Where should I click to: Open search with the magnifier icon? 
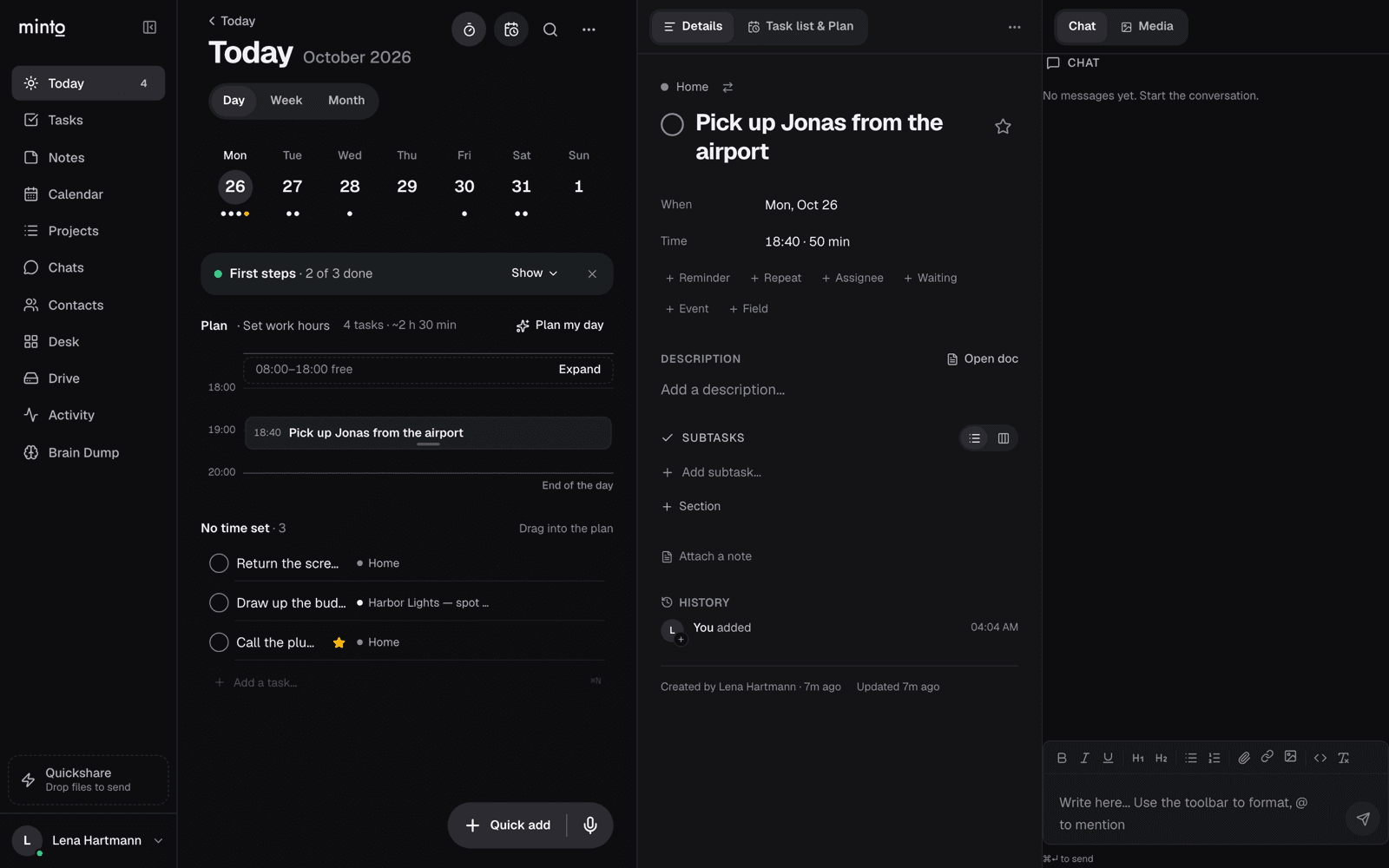[x=550, y=30]
